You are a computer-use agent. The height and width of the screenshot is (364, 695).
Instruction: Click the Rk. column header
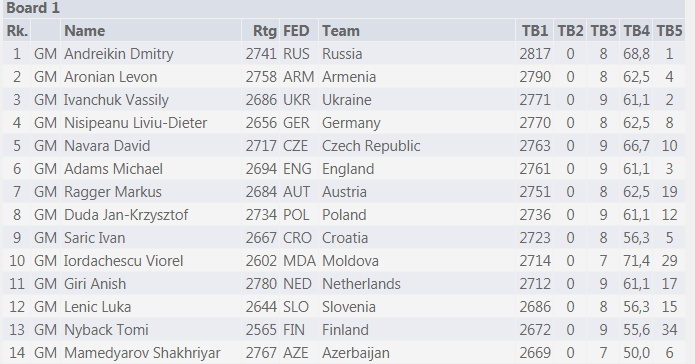click(x=17, y=31)
